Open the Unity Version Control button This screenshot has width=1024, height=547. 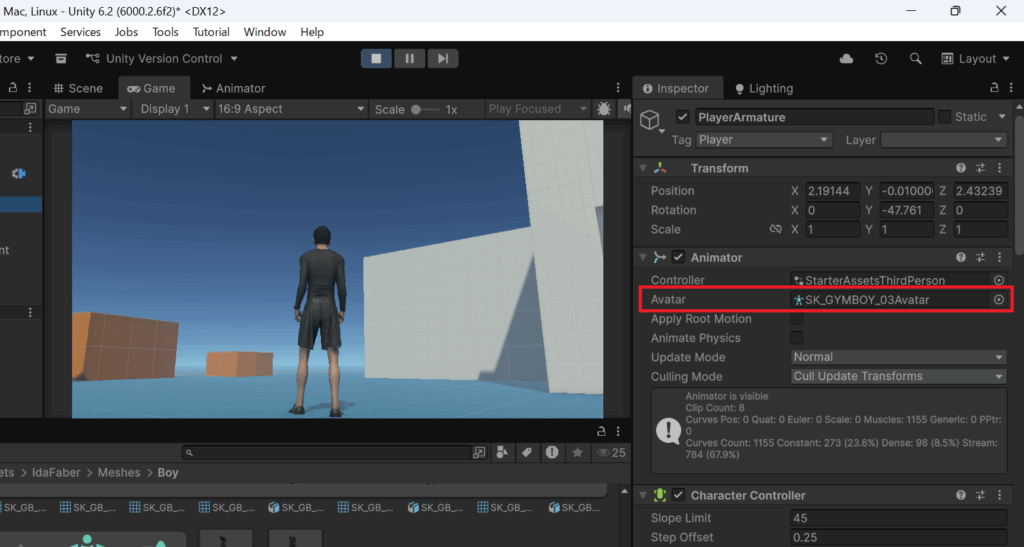coord(162,59)
